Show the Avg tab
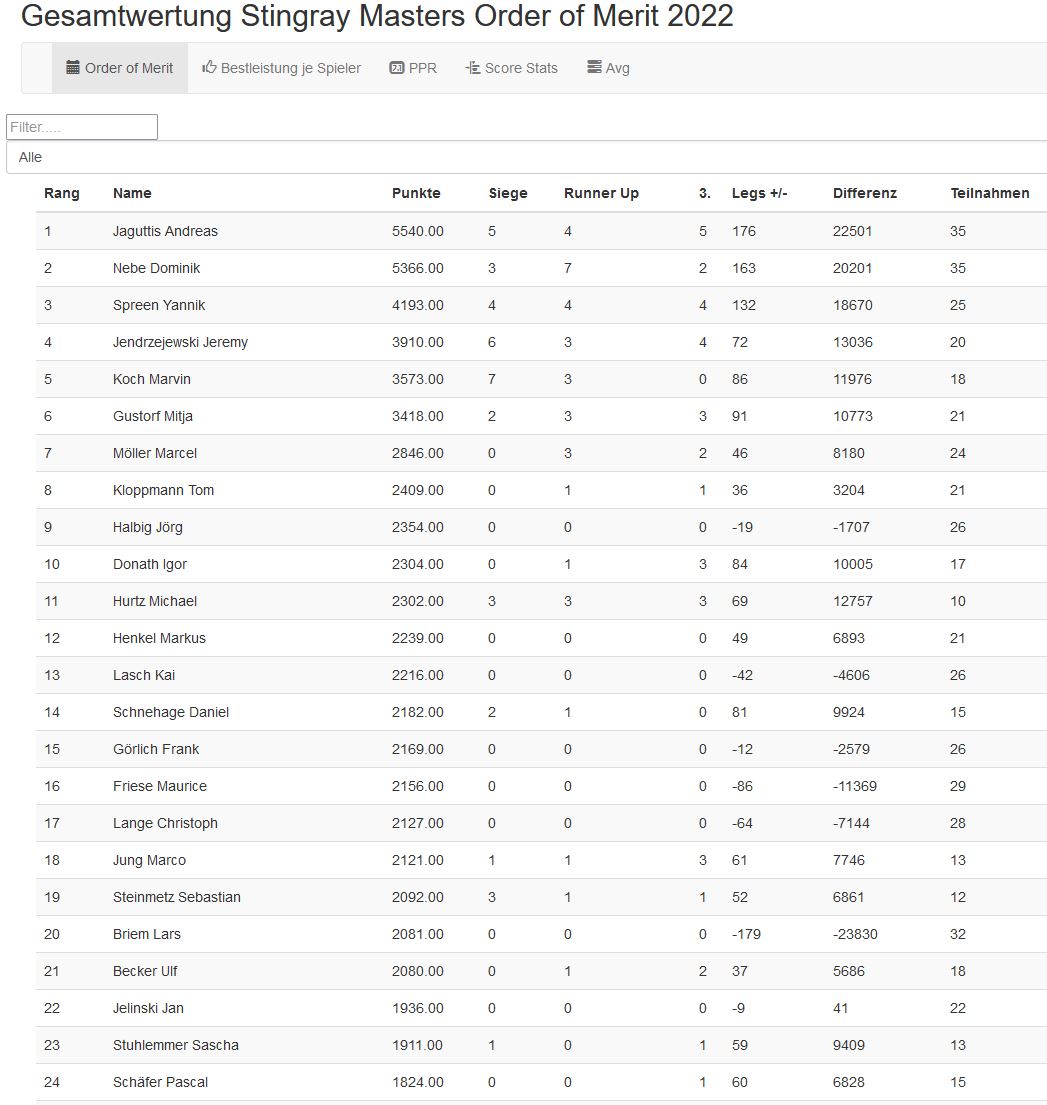Image resolution: width=1047 pixels, height=1105 pixels. point(617,68)
